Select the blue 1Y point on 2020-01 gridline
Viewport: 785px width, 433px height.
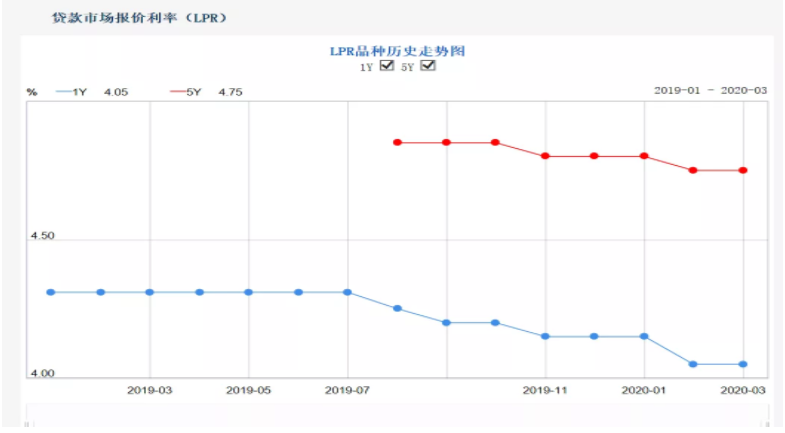coord(644,336)
